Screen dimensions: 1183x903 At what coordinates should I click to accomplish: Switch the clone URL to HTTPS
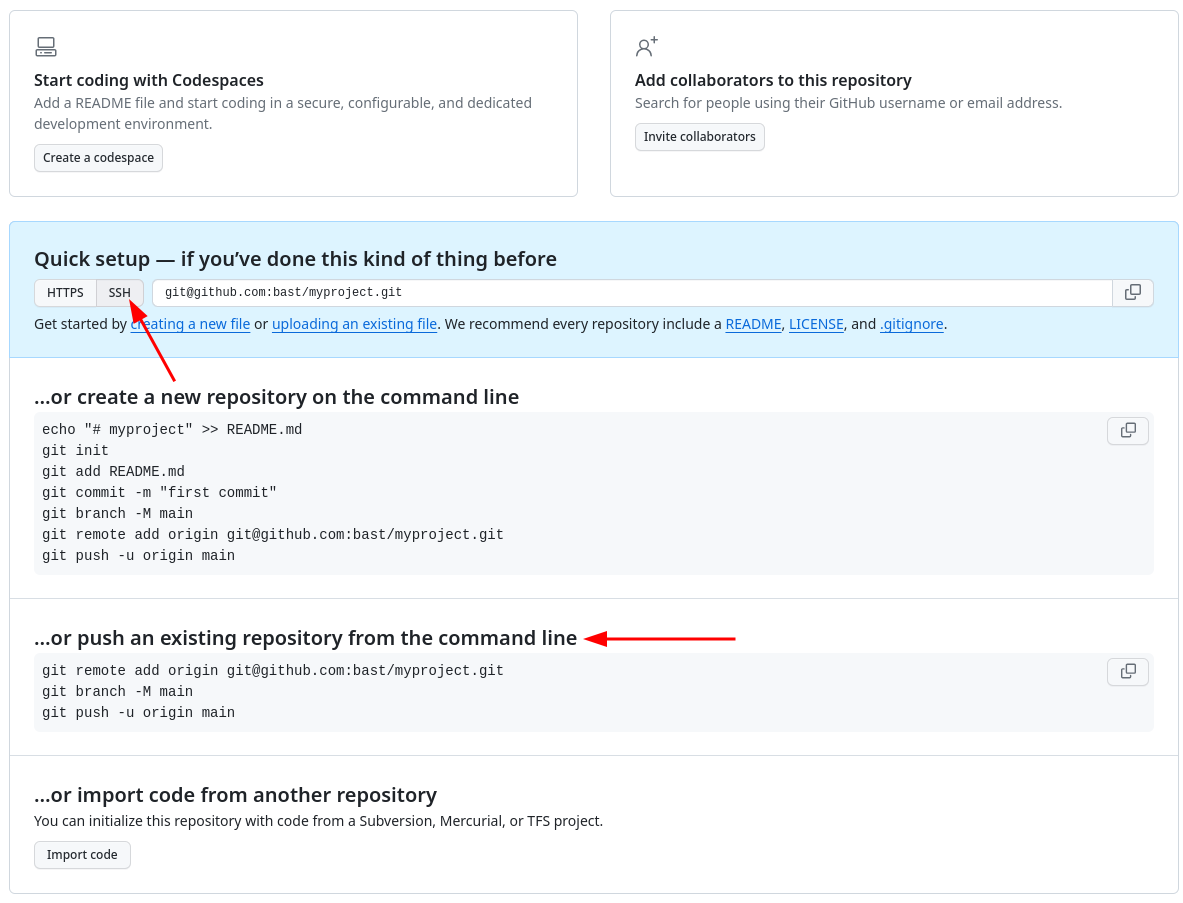click(x=65, y=293)
